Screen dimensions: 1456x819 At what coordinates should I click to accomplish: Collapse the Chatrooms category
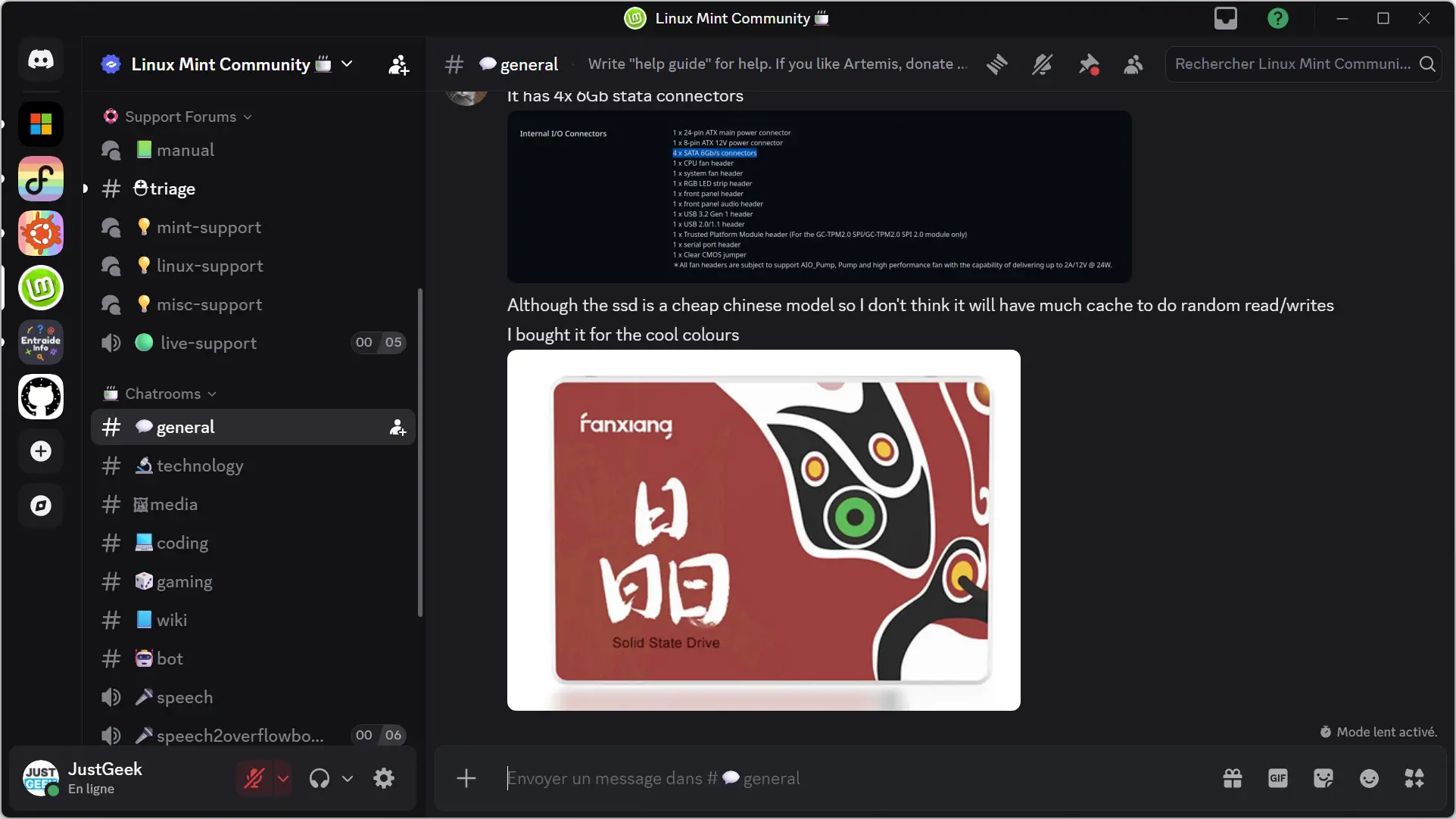click(163, 394)
